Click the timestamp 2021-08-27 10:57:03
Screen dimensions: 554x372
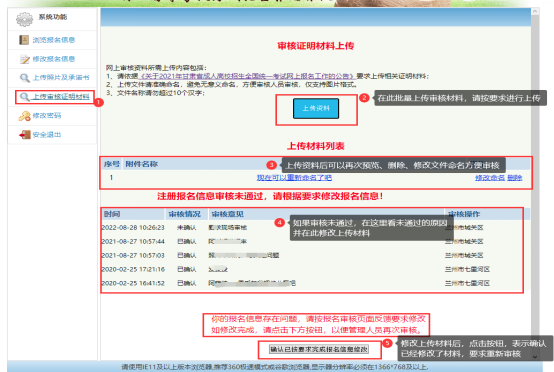coord(133,255)
